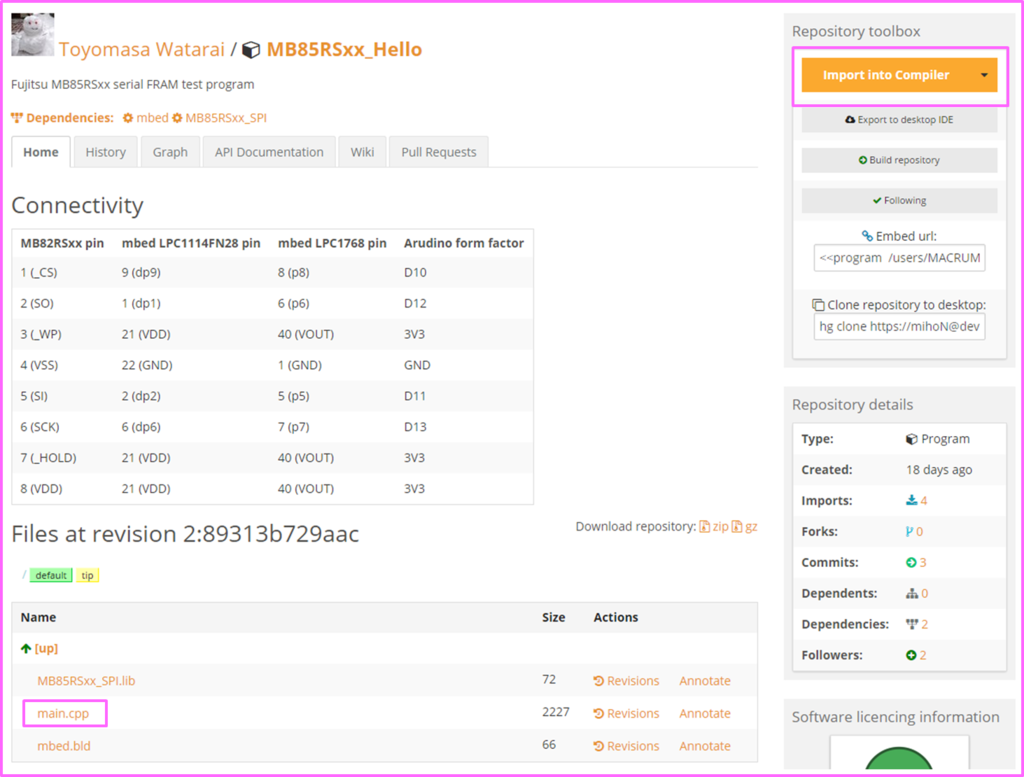Click Export to desktop IDE button
Viewport: 1024px width, 777px height.
pos(899,120)
